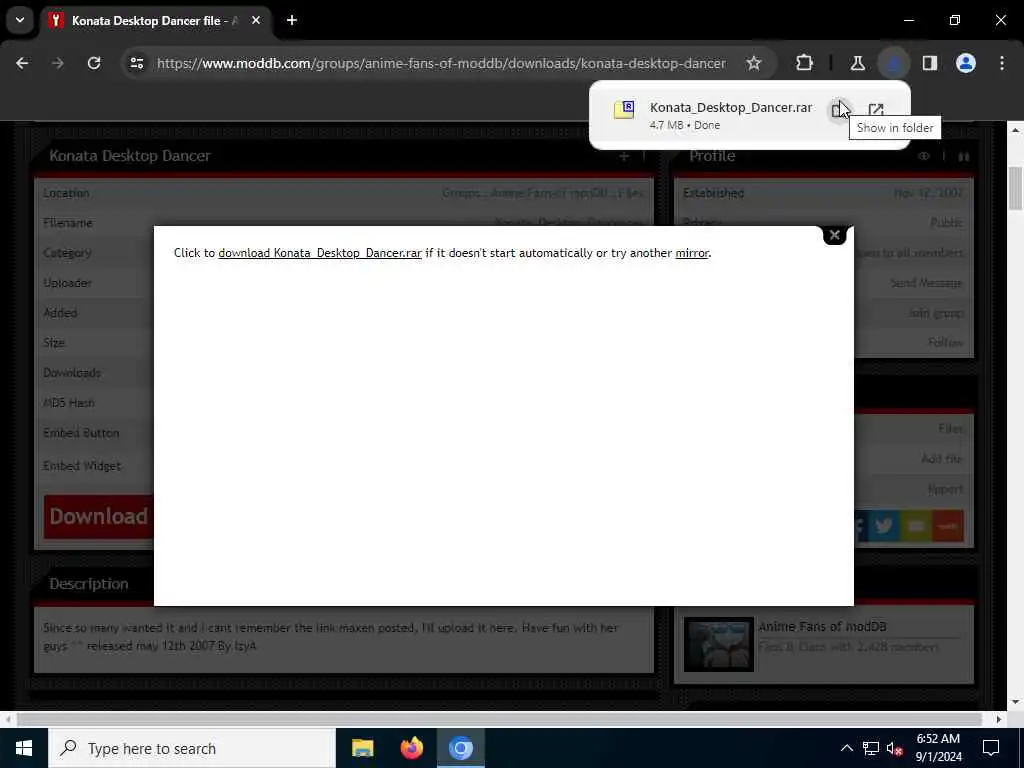The height and width of the screenshot is (768, 1024).
Task: Show Konata_Desktop_Dancer.rar in folder
Action: [x=839, y=110]
